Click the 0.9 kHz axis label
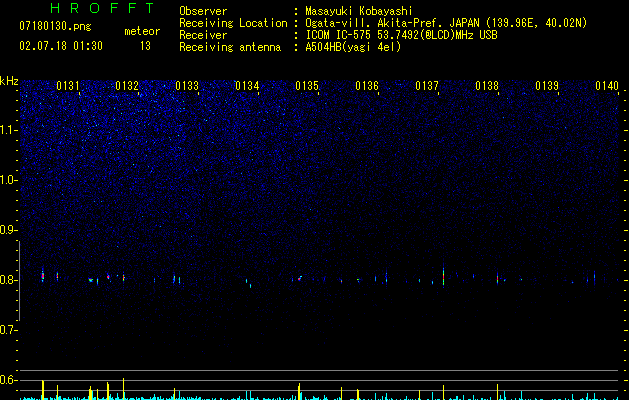 click(x=8, y=230)
